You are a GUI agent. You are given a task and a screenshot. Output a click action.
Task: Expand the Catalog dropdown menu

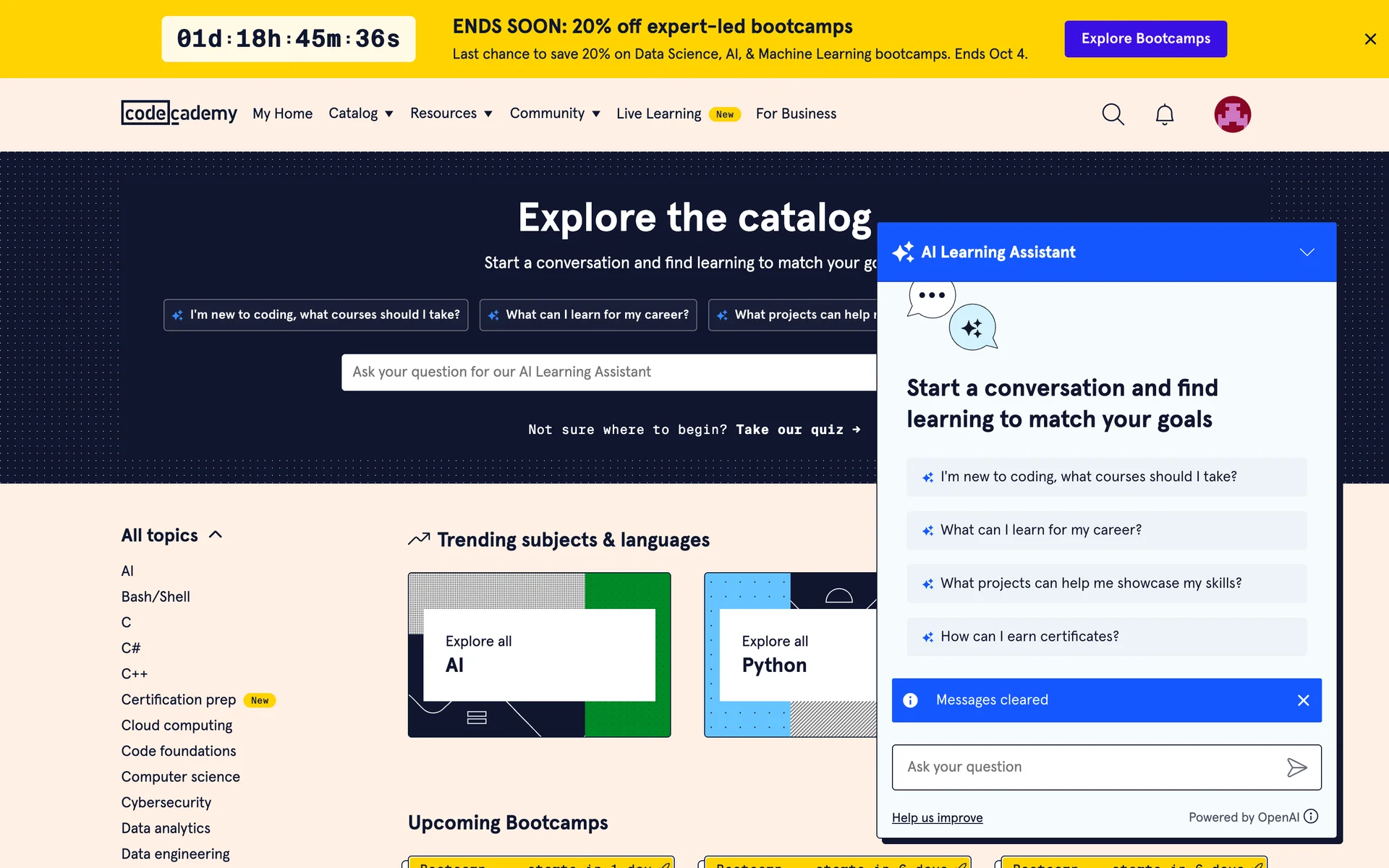click(x=360, y=114)
